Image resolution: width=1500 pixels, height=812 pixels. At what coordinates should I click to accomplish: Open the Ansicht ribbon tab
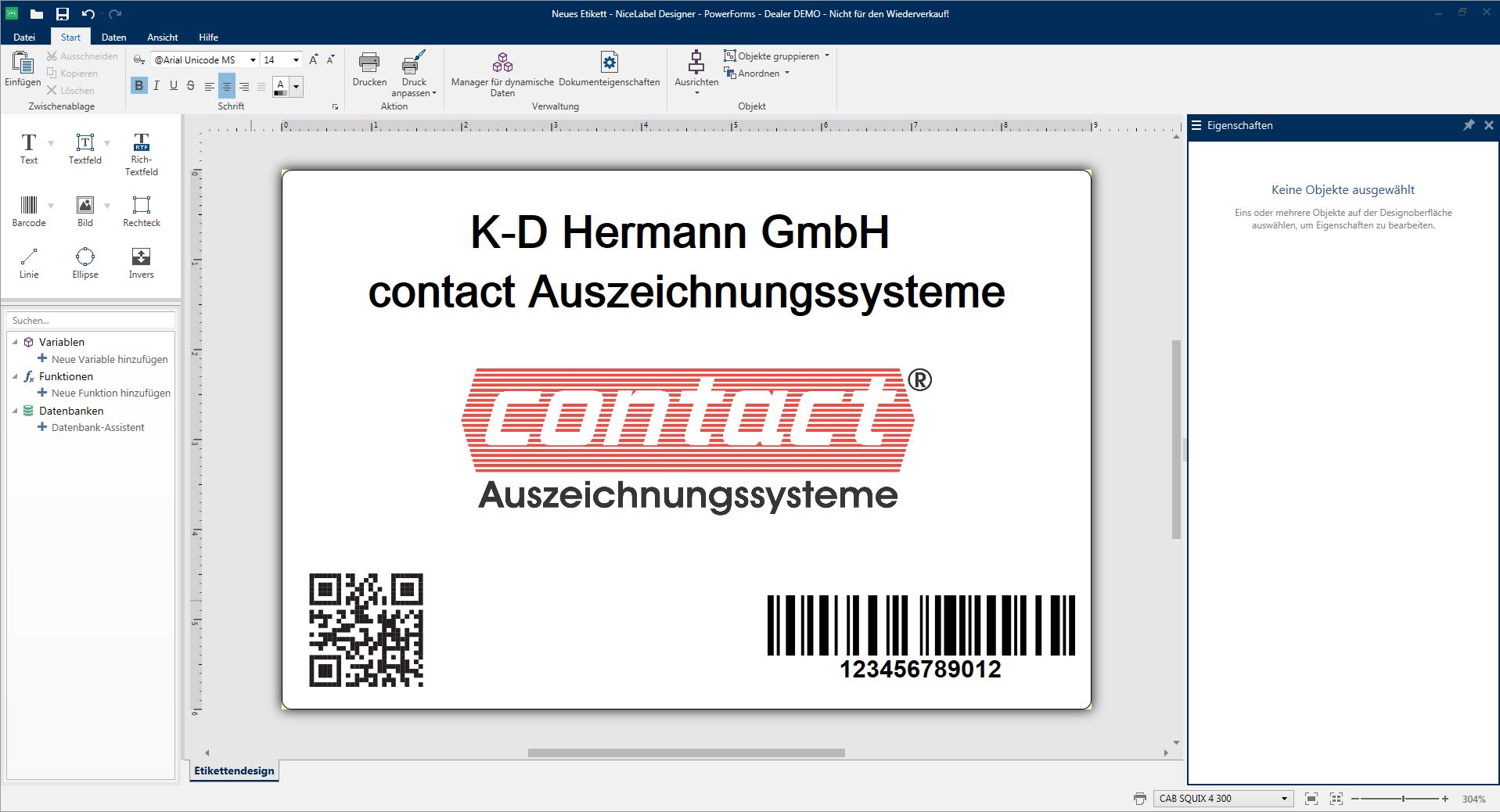162,37
